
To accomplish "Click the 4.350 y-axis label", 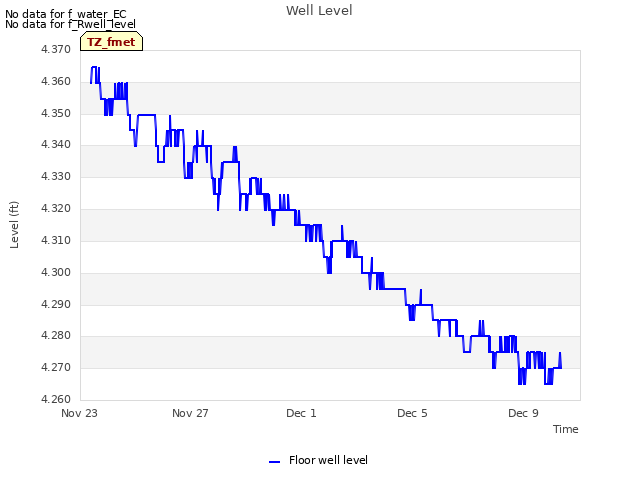I will (x=56, y=113).
